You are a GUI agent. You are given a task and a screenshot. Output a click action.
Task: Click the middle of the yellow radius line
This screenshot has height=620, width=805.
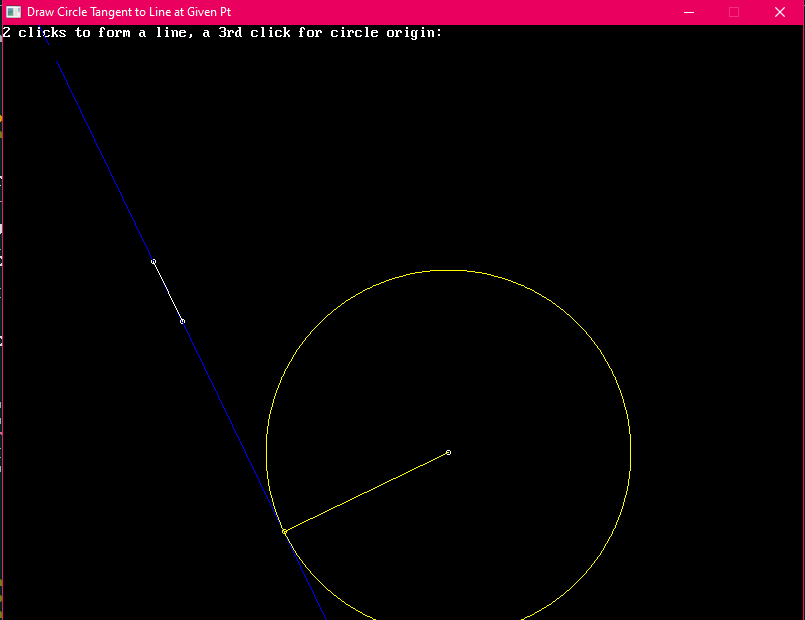pos(366,492)
